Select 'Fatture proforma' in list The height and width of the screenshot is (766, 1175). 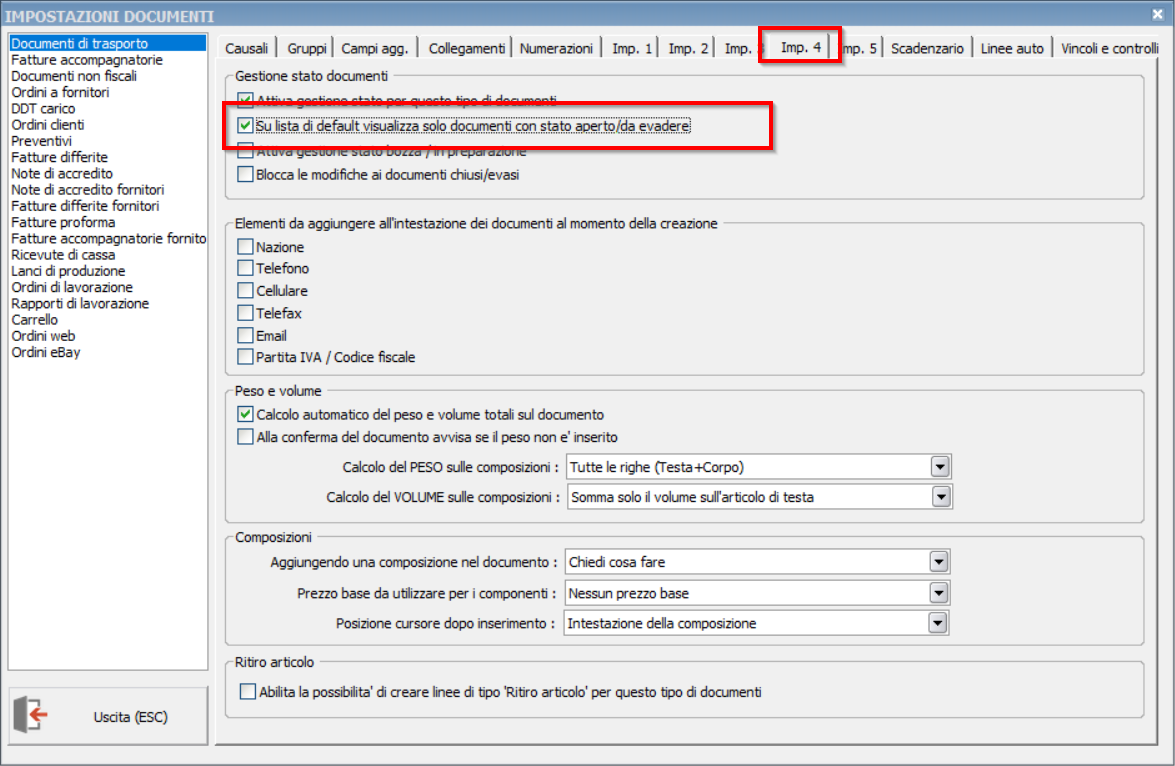pyautogui.click(x=107, y=222)
